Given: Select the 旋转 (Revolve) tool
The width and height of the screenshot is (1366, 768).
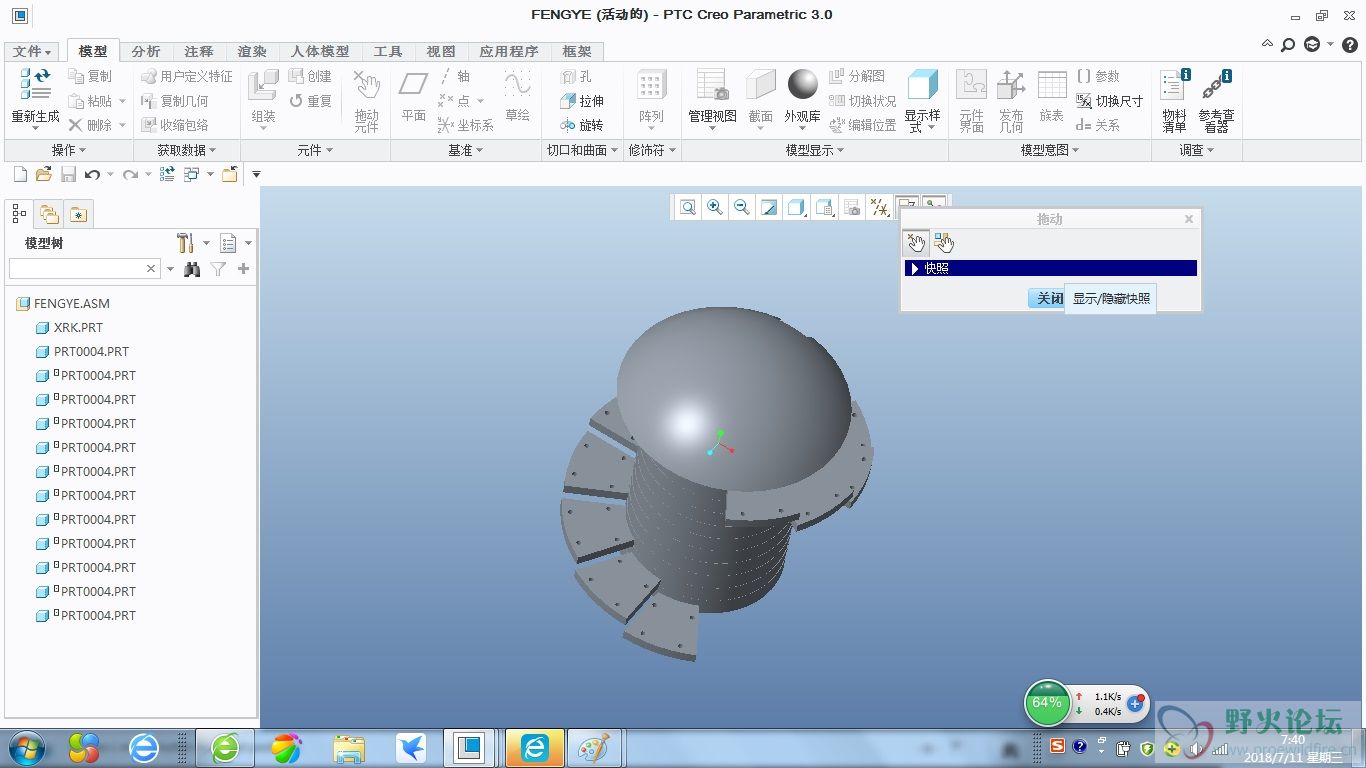Looking at the screenshot, I should (x=581, y=125).
